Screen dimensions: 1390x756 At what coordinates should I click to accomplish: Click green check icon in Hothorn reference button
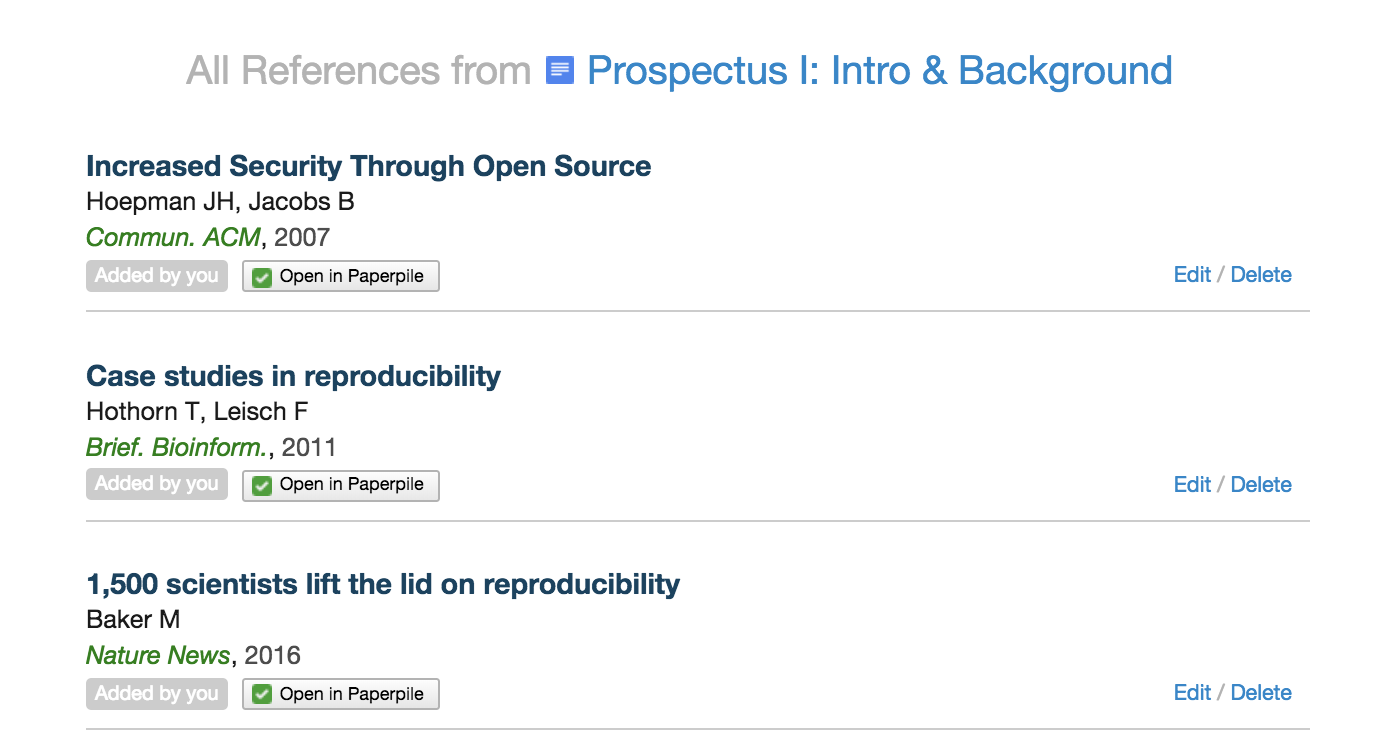[262, 486]
